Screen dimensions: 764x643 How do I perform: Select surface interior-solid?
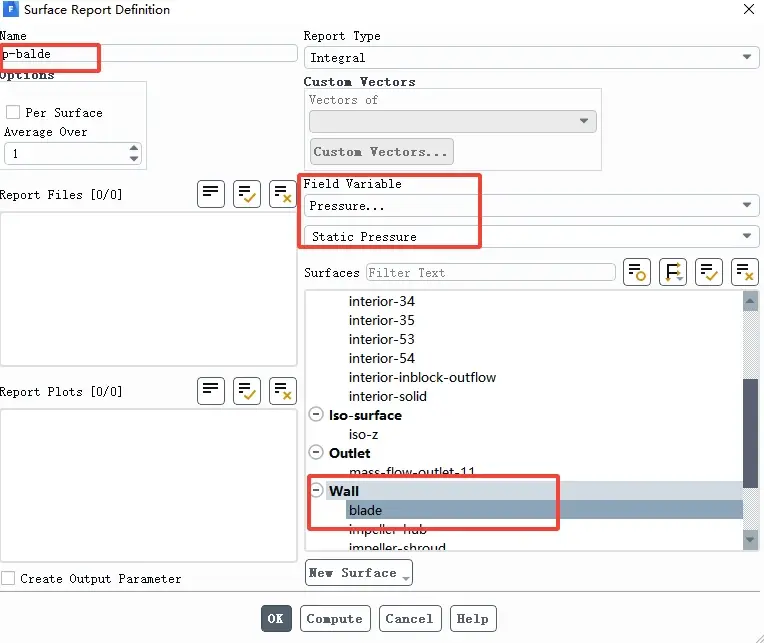point(387,396)
